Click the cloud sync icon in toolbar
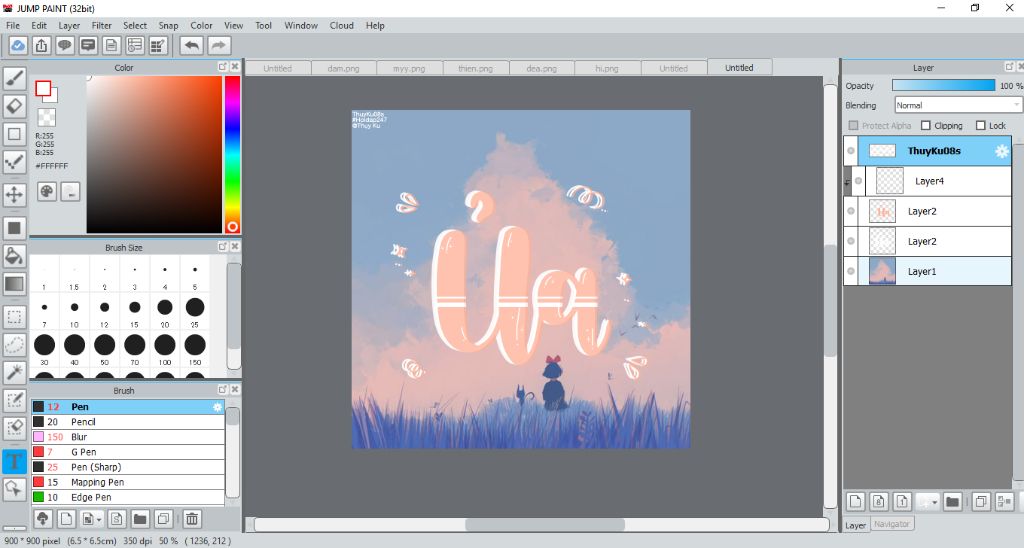This screenshot has width=1024, height=548. click(x=18, y=45)
